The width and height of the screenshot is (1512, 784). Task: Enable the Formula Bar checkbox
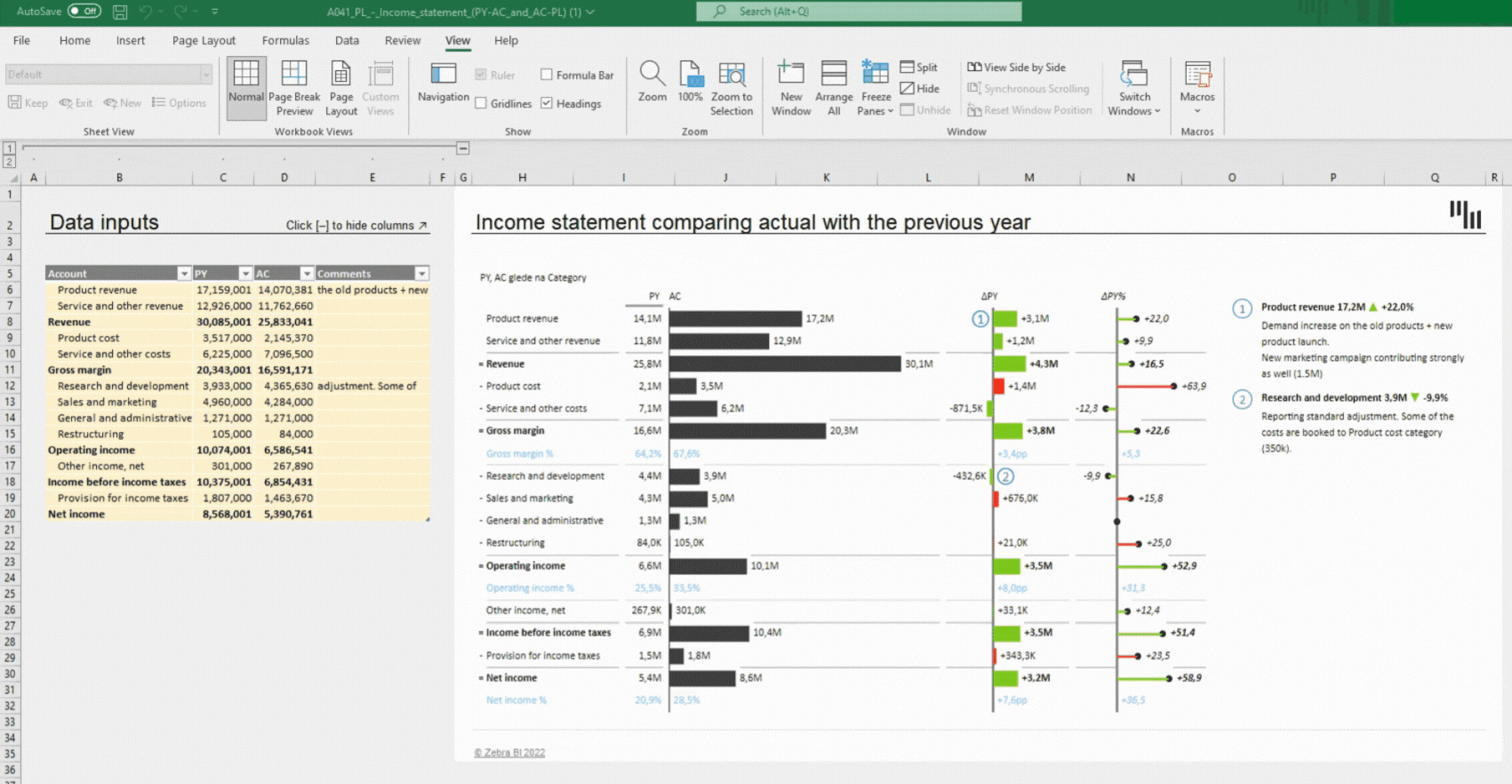(547, 76)
